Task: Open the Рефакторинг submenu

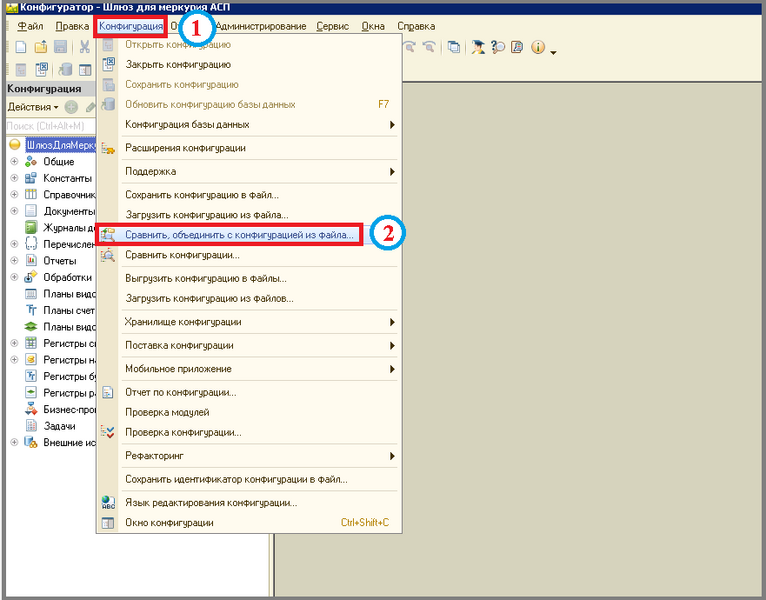Action: tap(249, 456)
